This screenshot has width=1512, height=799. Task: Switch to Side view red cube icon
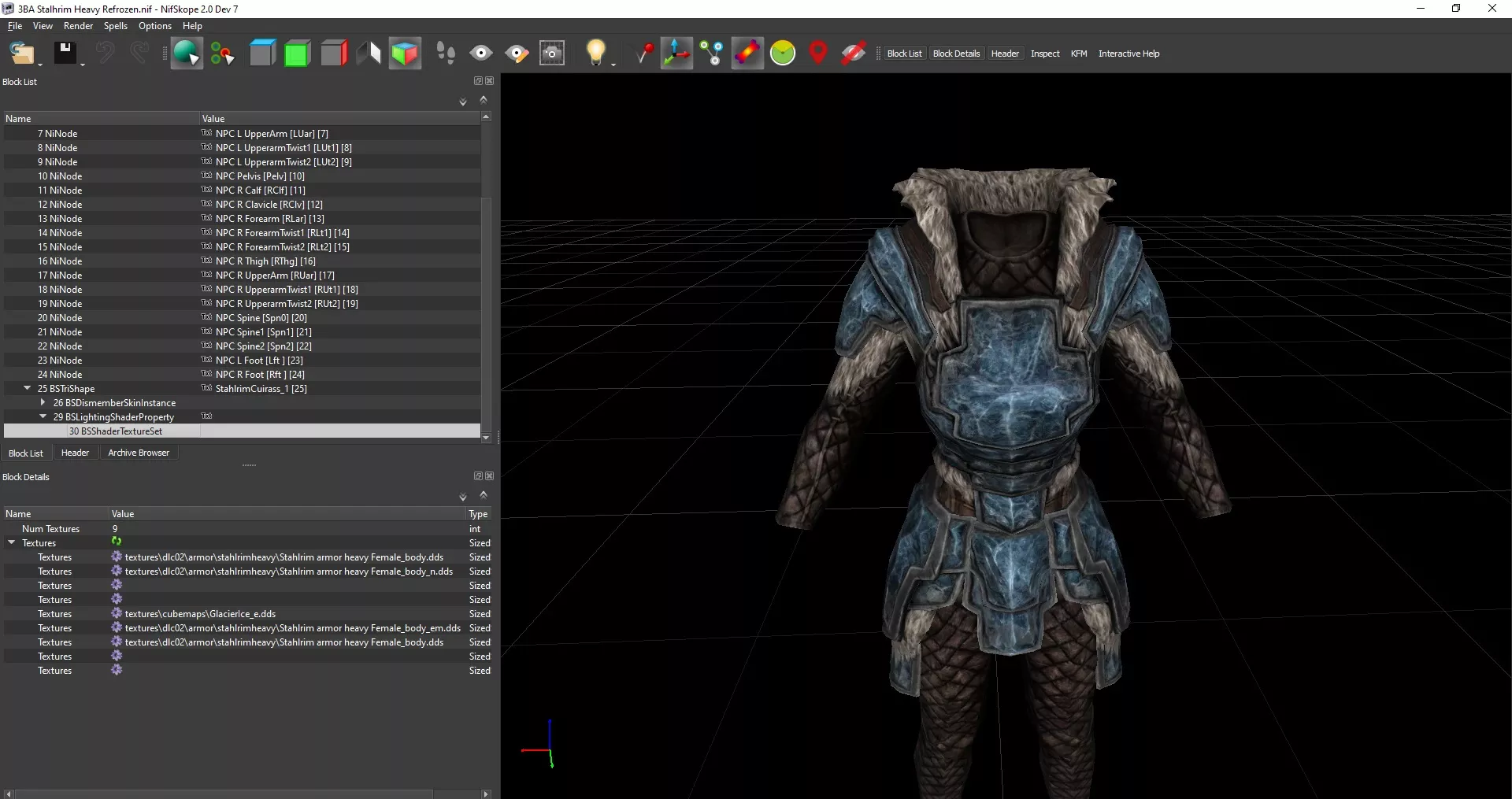pyautogui.click(x=334, y=54)
